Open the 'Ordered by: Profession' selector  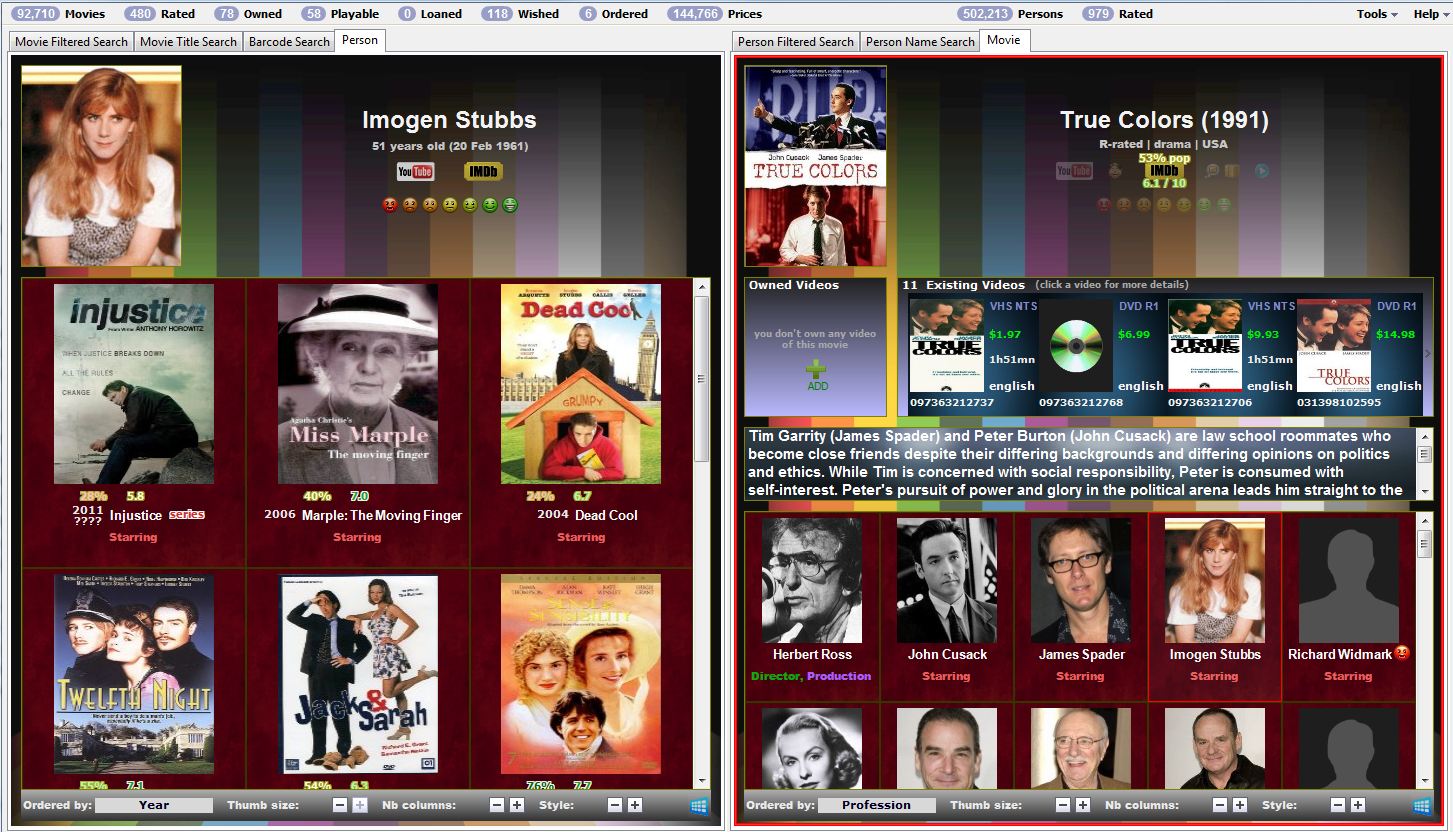tap(877, 805)
